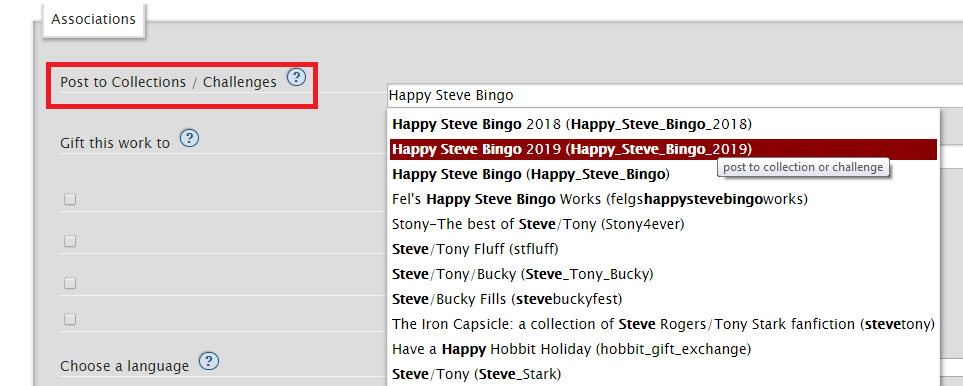Pick Fel's Happy Steve Bingo Works suggestion
Image resolution: width=963 pixels, height=386 pixels.
663,199
